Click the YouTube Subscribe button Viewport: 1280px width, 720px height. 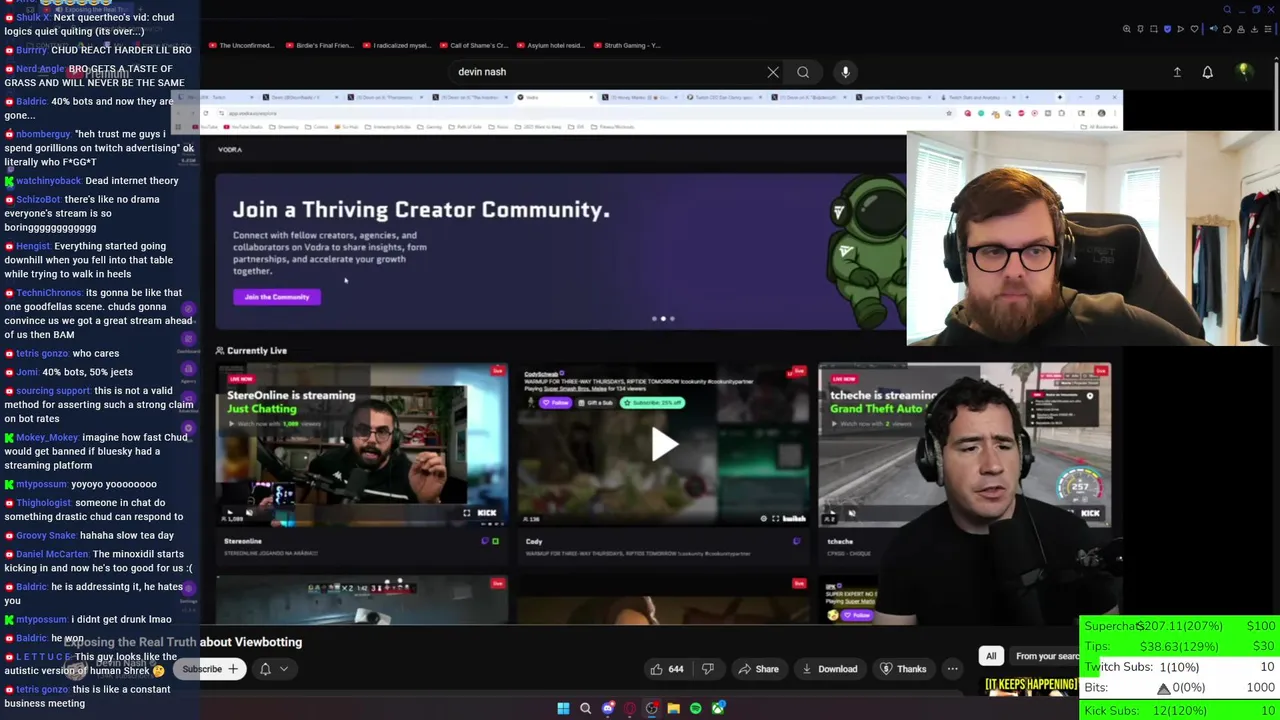(x=210, y=669)
